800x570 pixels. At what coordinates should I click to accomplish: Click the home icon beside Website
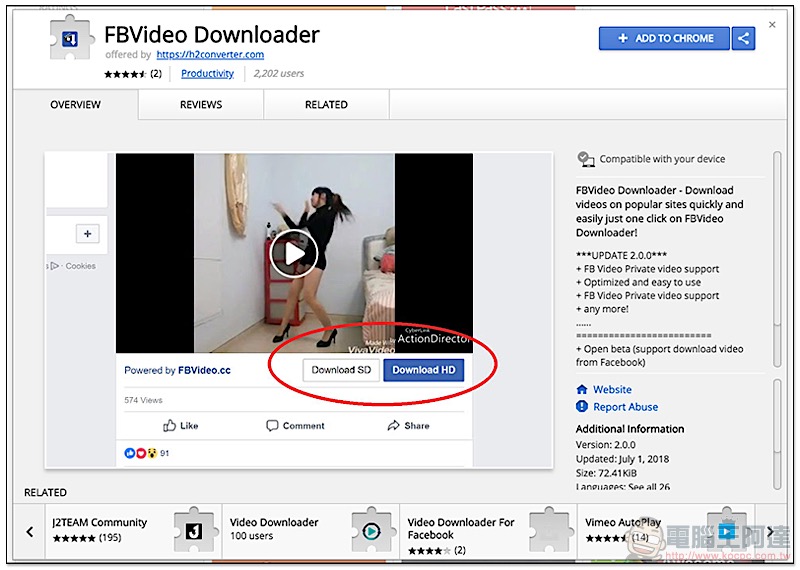(x=582, y=389)
